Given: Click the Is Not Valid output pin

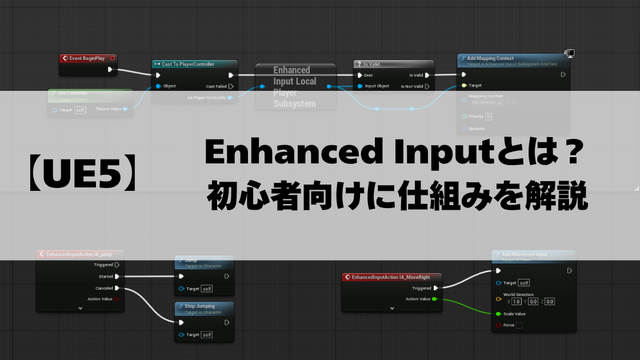Looking at the screenshot, I should click(427, 86).
